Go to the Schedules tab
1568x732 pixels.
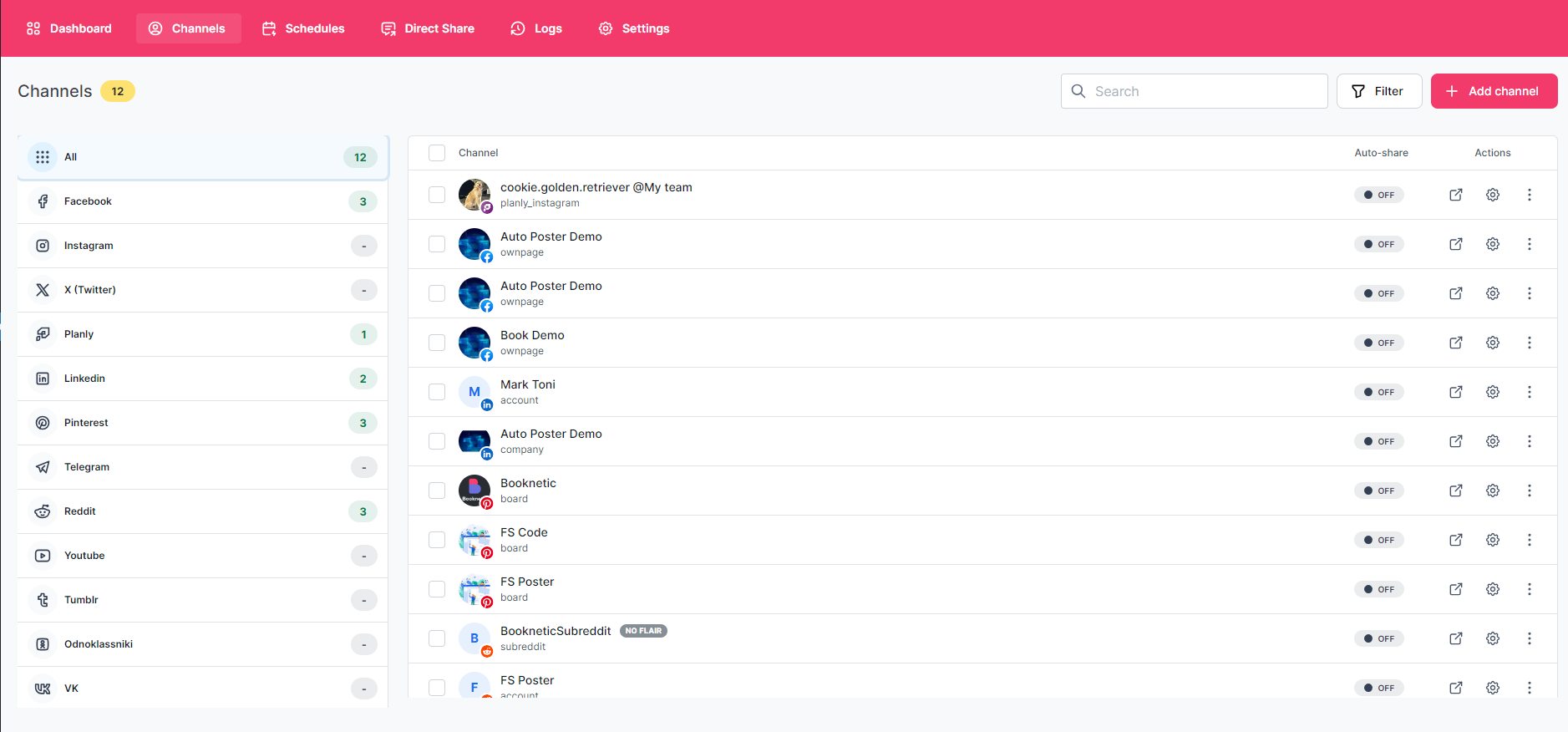click(x=303, y=28)
